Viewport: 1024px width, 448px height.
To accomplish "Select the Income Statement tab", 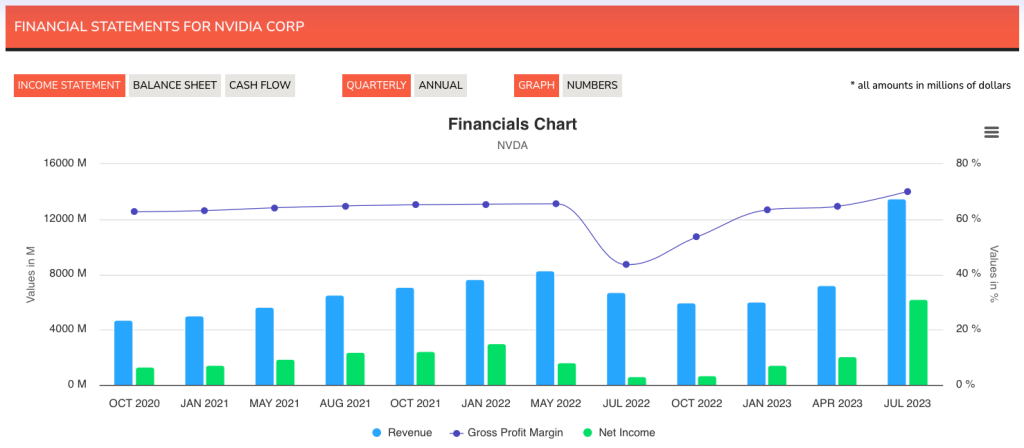I will 69,85.
